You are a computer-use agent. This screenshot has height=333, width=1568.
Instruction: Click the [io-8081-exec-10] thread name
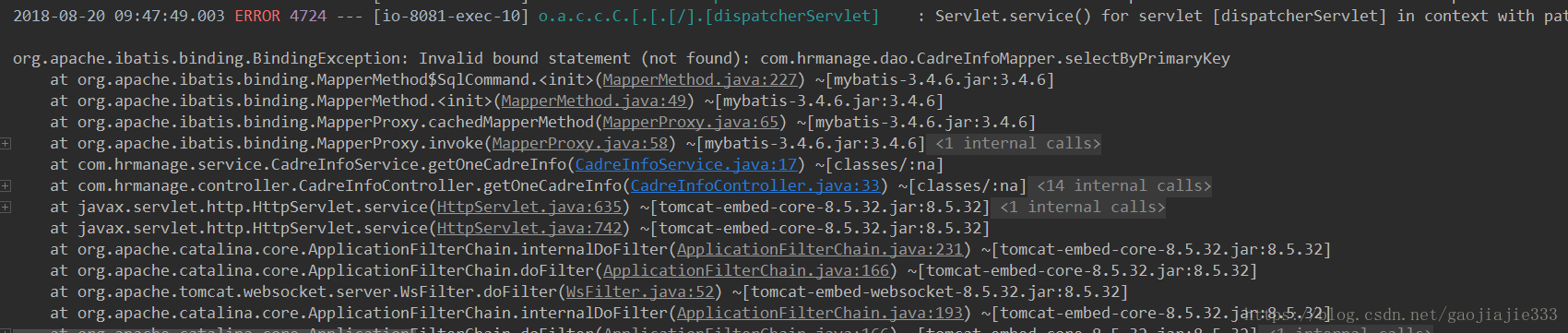point(450,17)
